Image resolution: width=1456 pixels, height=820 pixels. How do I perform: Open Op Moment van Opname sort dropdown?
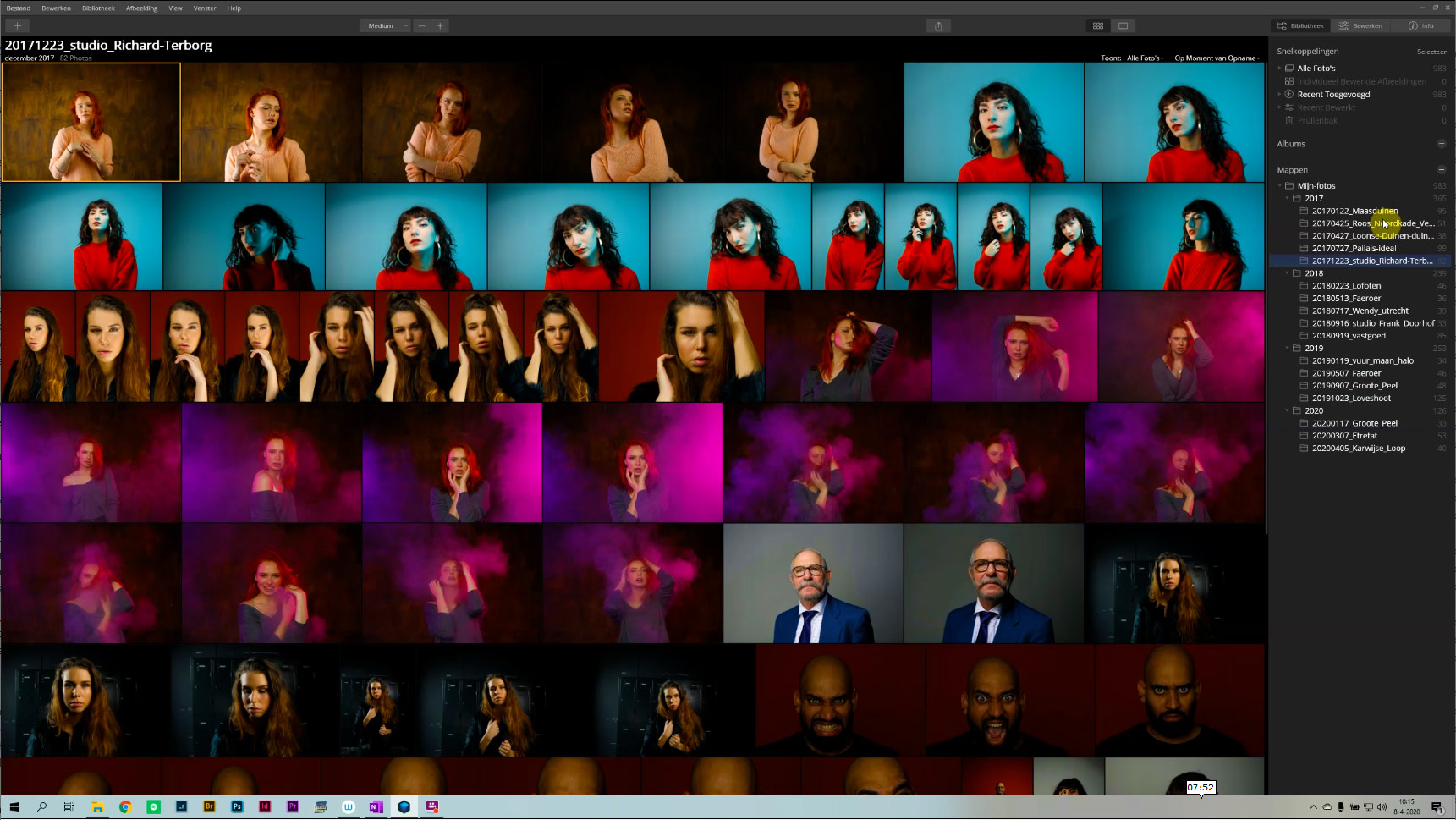point(1217,58)
